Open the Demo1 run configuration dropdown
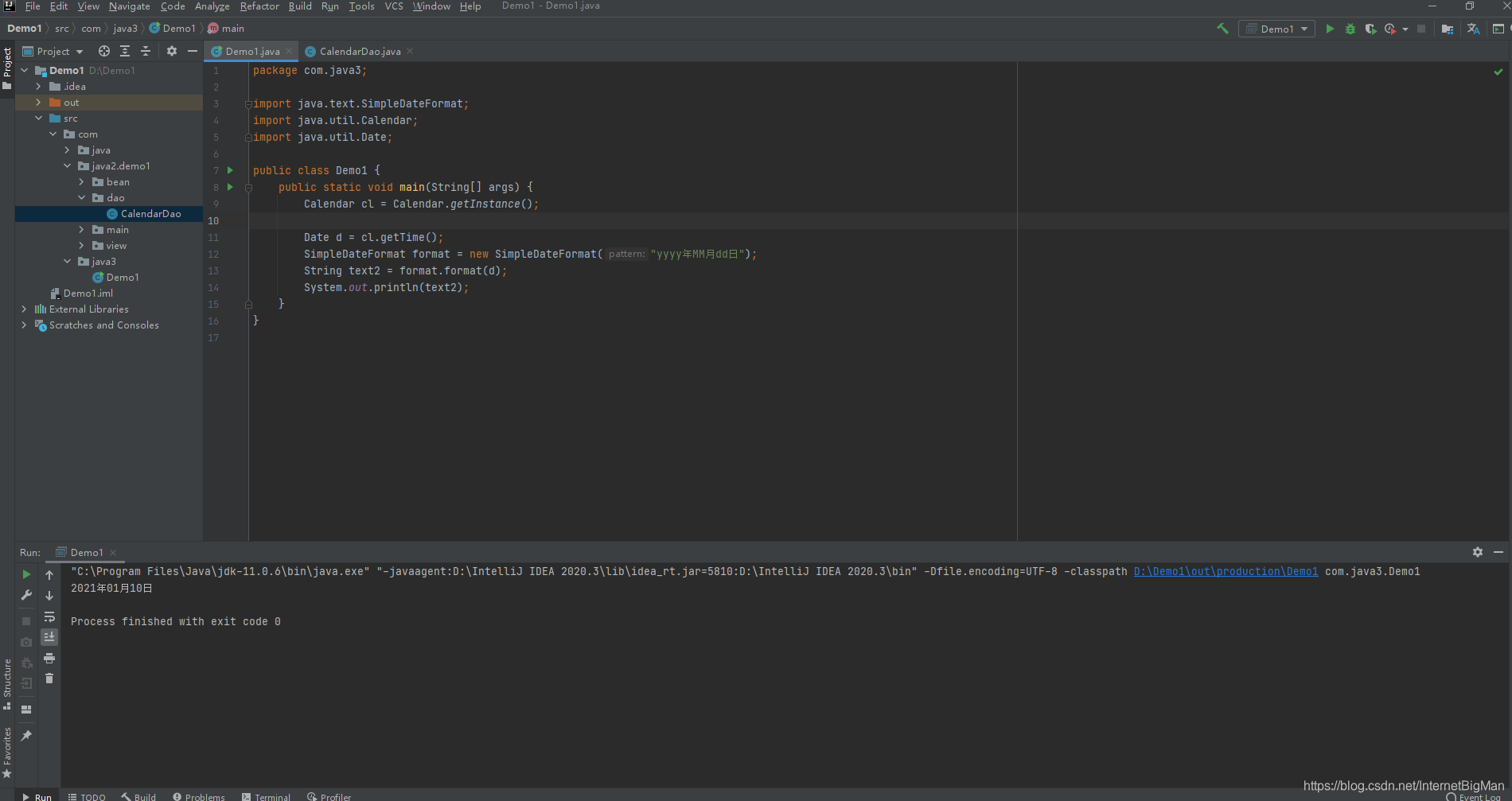 tap(1276, 29)
